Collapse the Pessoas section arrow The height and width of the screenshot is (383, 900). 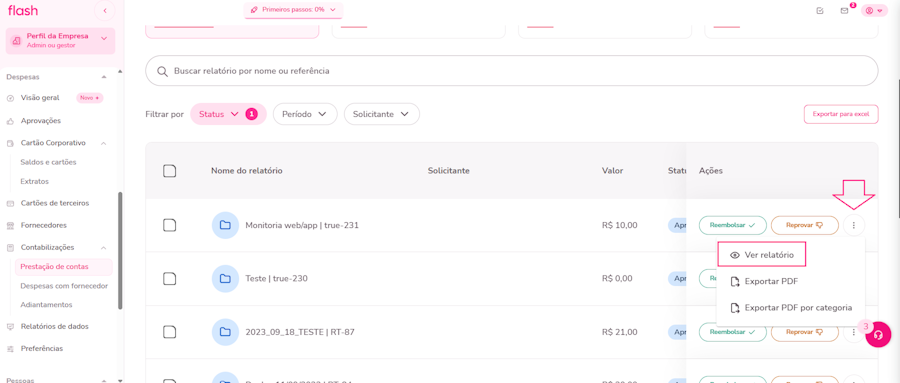point(104,381)
